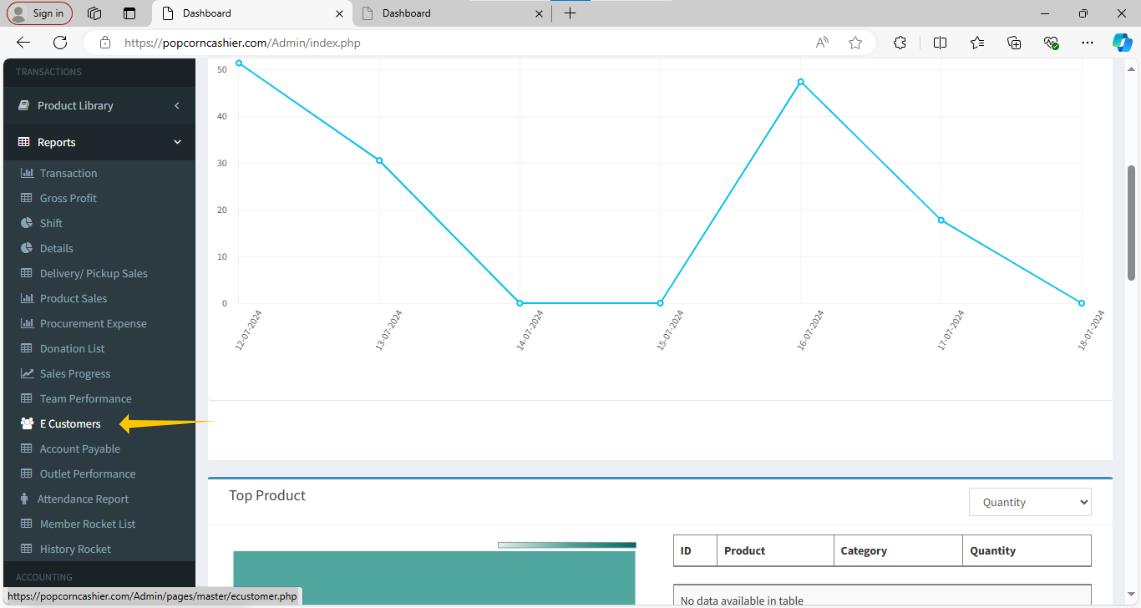Click the Delivery/ Pickup Sales table icon
Viewport: 1141px width, 608px height.
point(27,273)
